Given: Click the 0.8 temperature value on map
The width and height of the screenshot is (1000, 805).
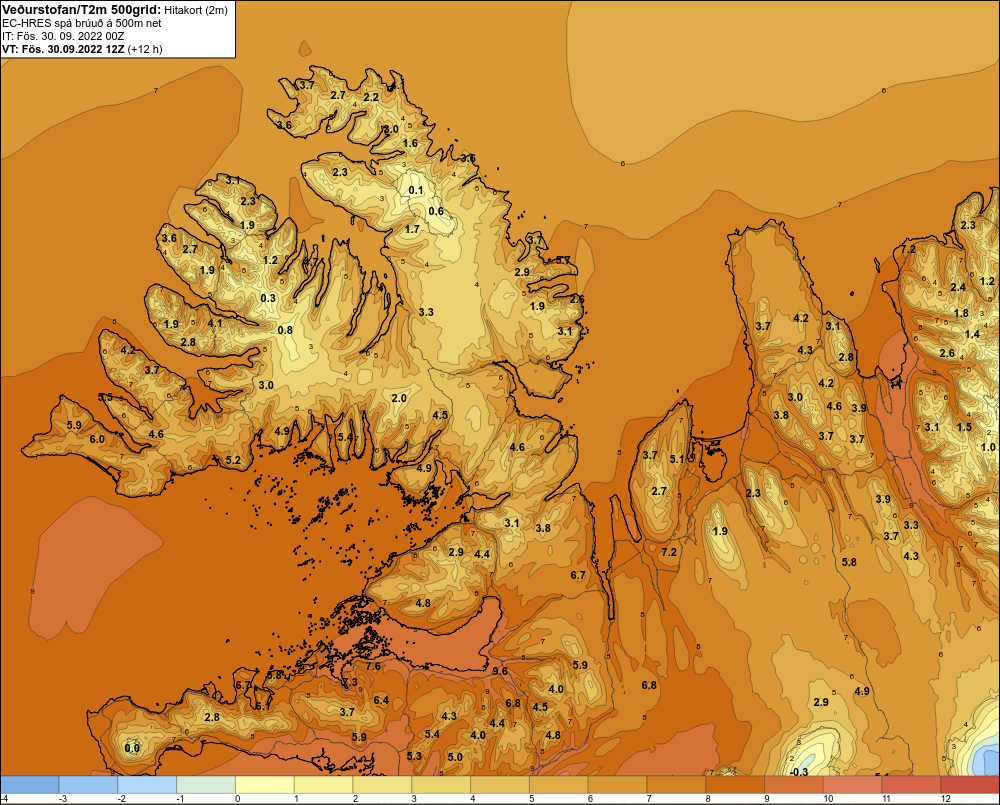Looking at the screenshot, I should [285, 330].
